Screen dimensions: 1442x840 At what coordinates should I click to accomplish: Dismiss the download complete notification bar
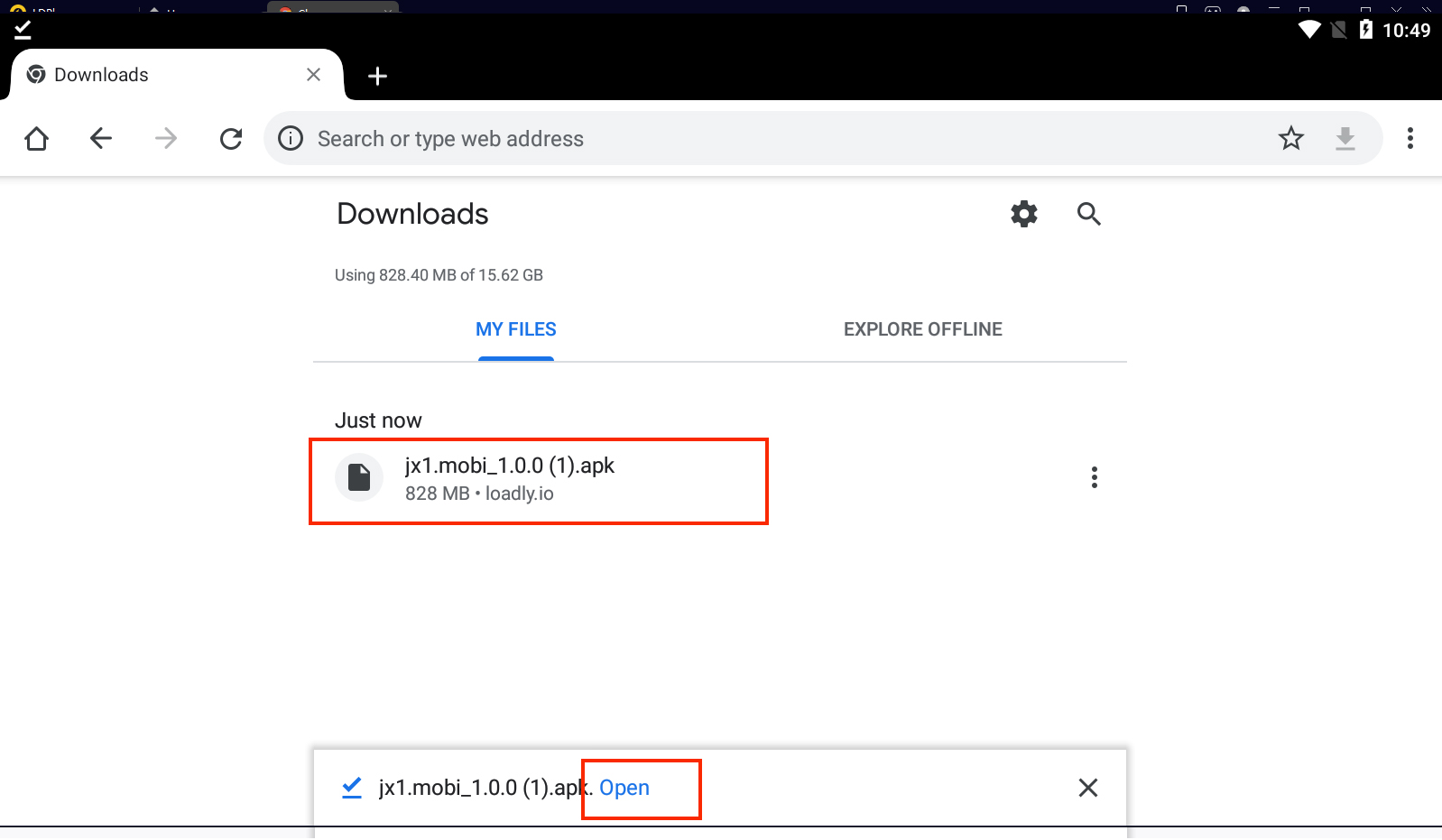pos(1088,789)
